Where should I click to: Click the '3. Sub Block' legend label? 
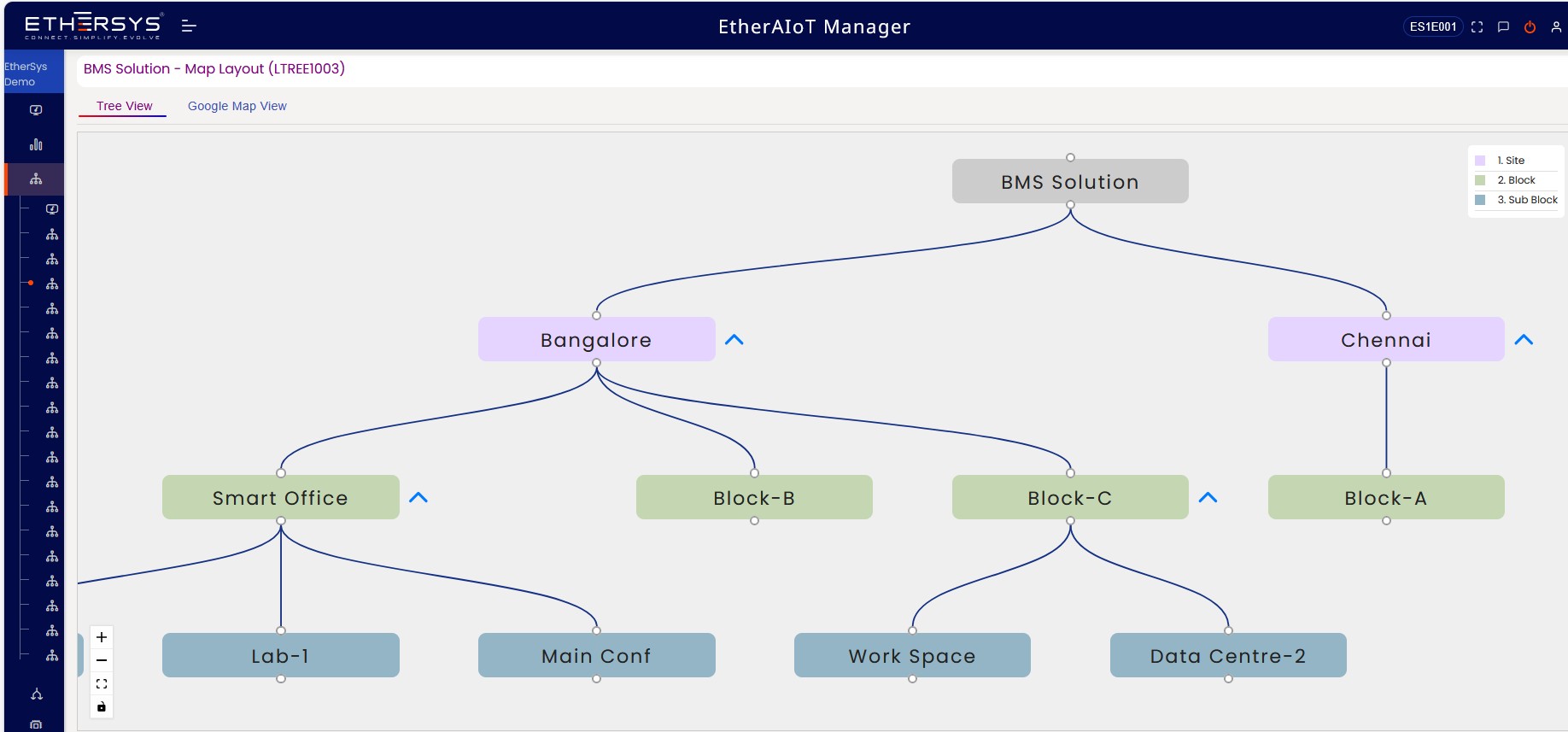point(1527,200)
